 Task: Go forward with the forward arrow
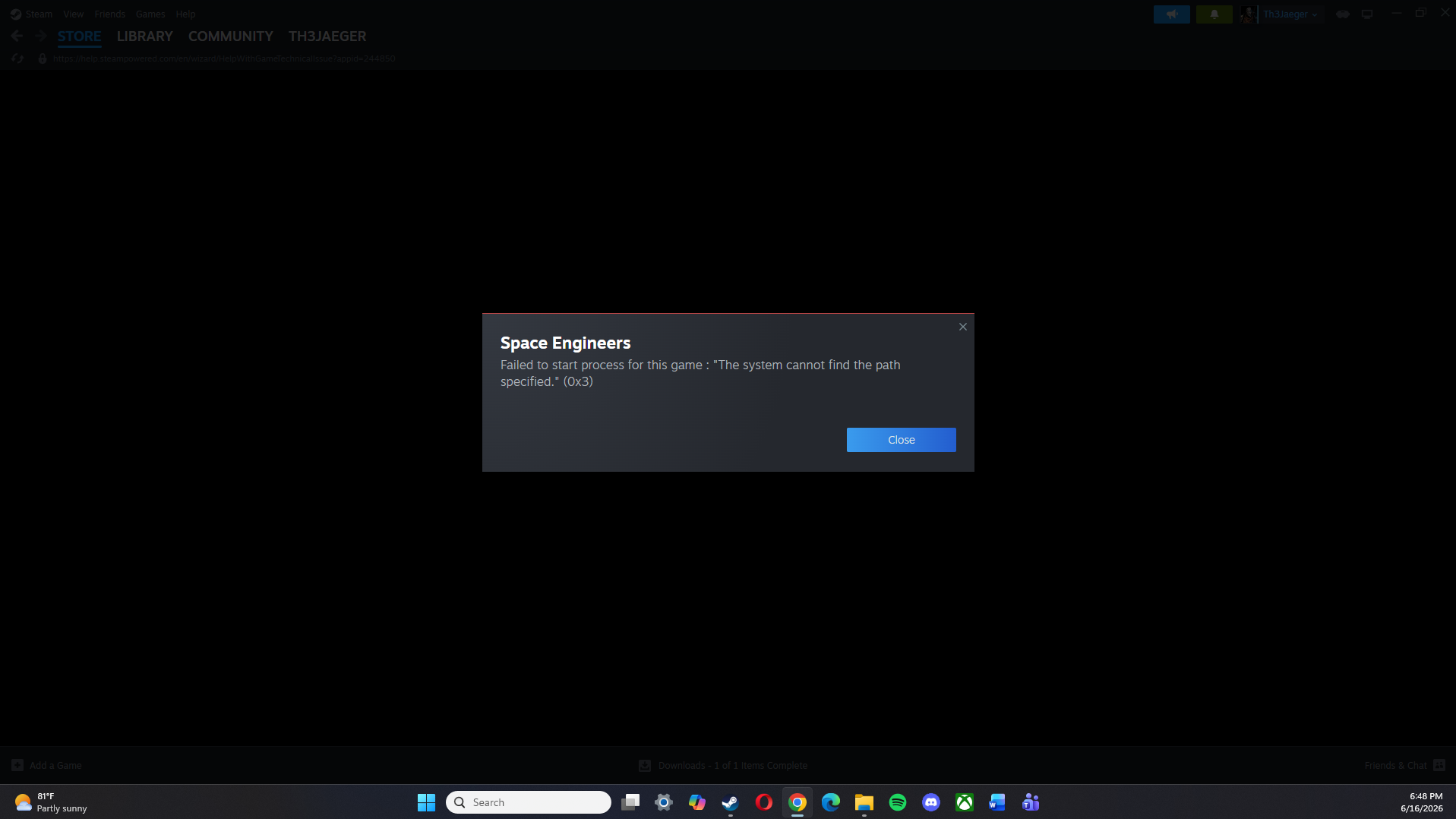(x=41, y=36)
